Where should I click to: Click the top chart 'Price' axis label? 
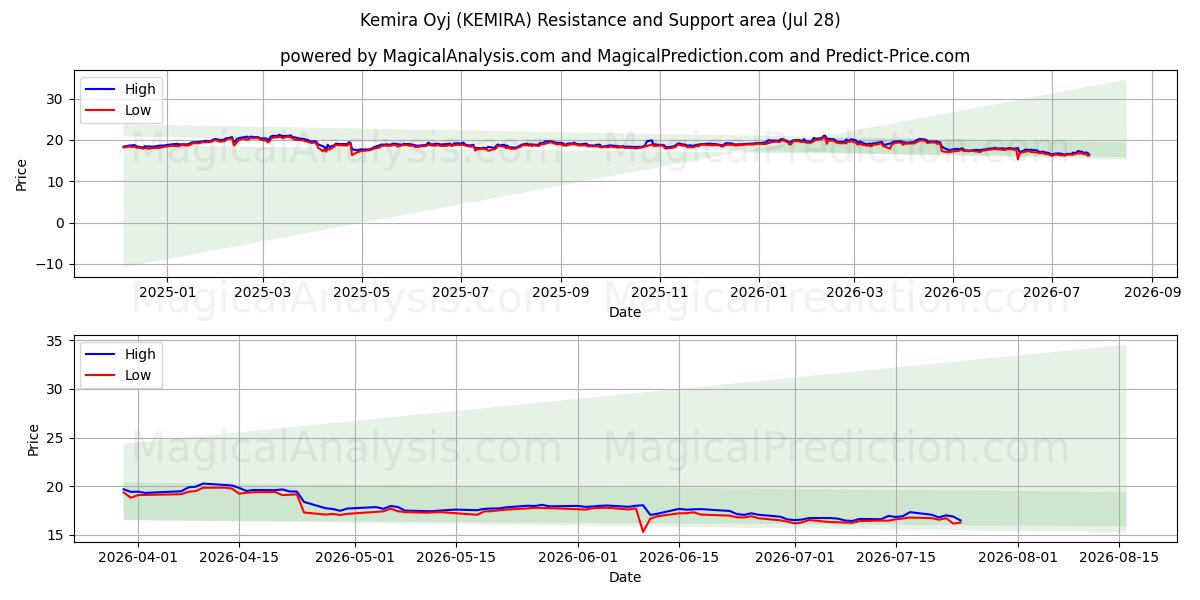(x=22, y=174)
